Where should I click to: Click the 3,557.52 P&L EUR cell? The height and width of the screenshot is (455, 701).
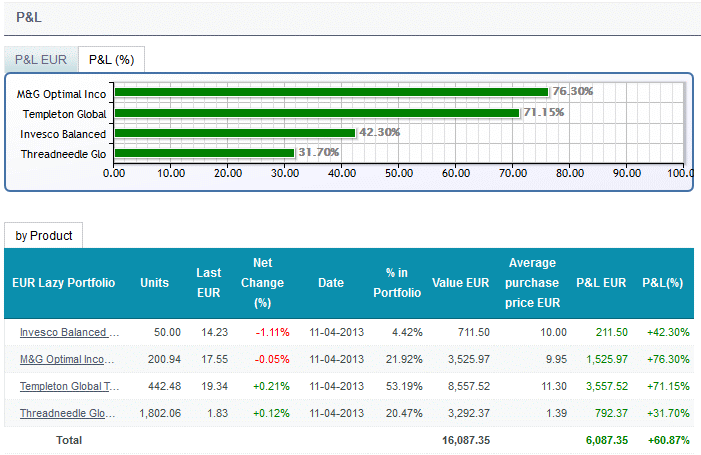tap(607, 386)
